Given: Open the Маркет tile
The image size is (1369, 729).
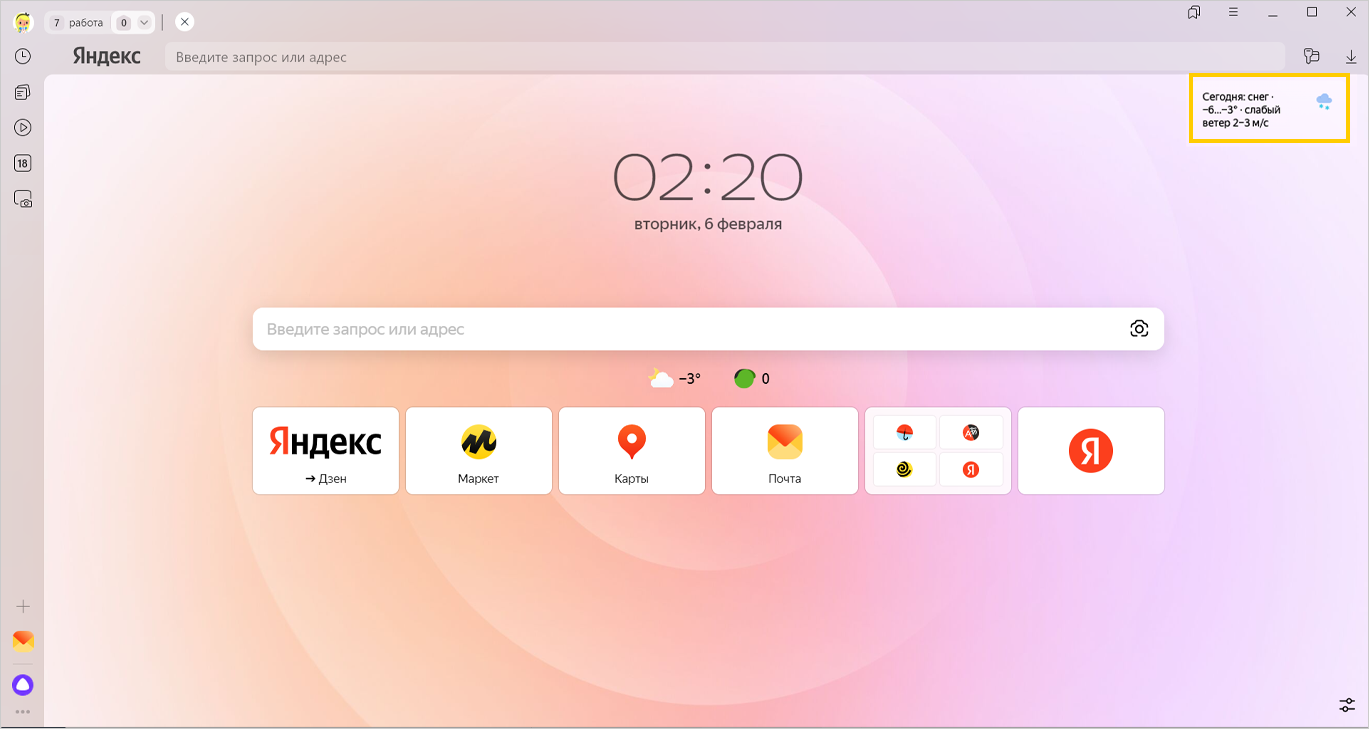Looking at the screenshot, I should [x=478, y=451].
